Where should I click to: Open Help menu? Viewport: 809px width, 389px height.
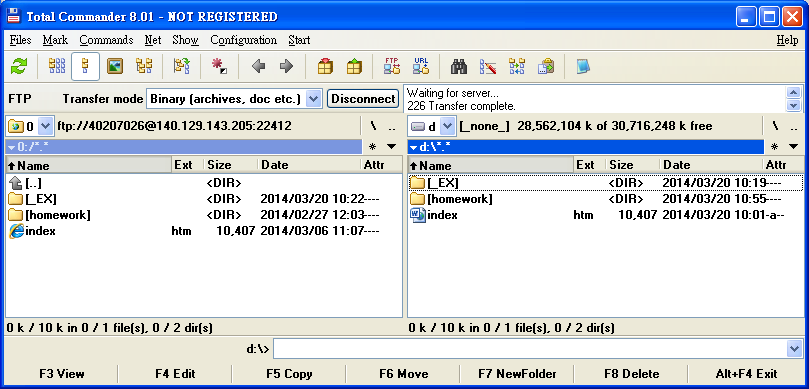pyautogui.click(x=787, y=40)
